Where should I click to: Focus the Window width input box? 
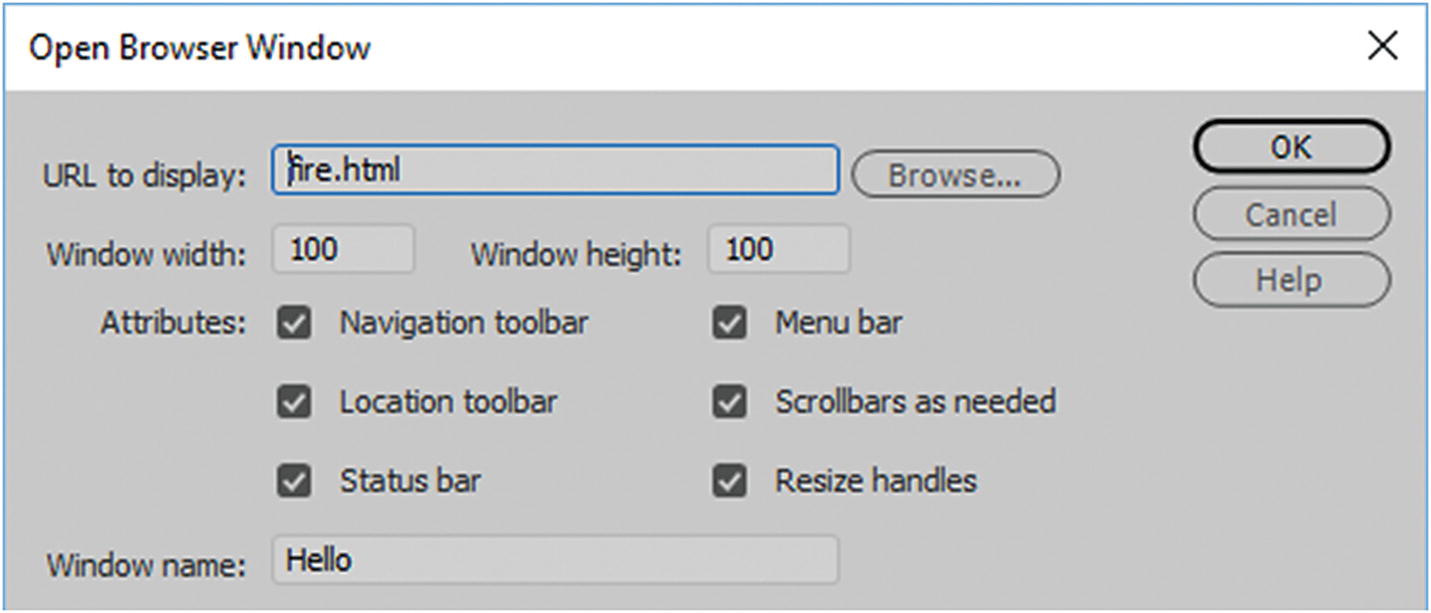click(343, 249)
